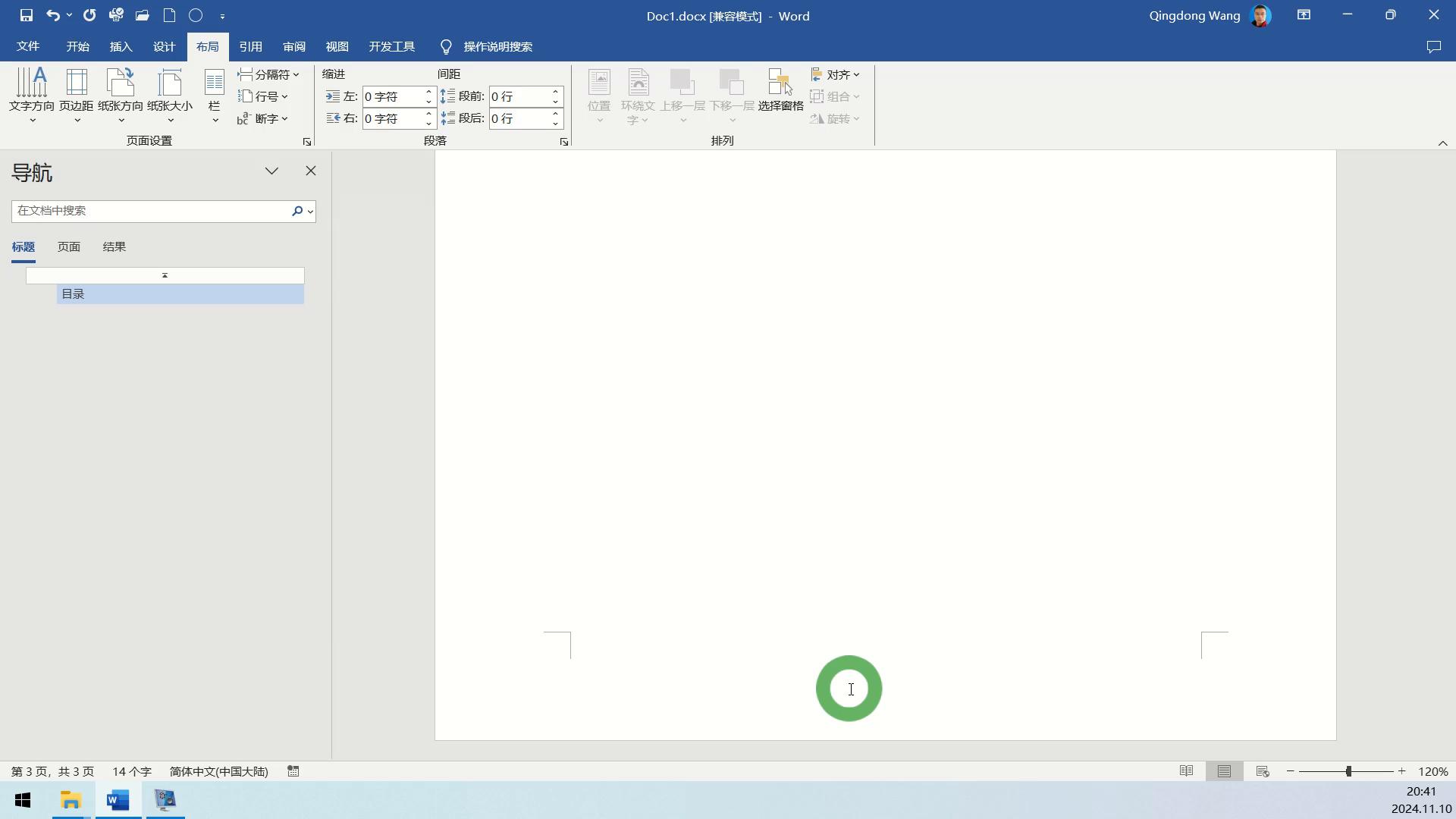1456x819 pixels.
Task: Switch to Web Layout view
Action: point(1263,771)
